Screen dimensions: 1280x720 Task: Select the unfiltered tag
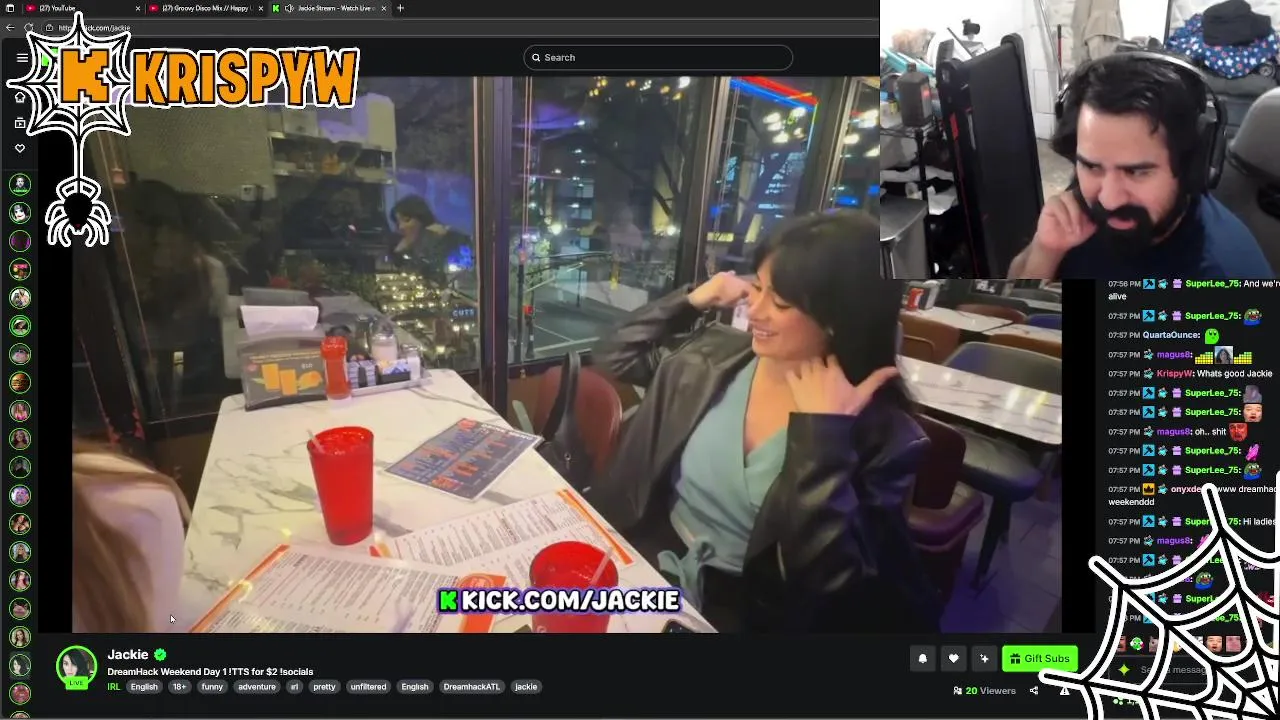click(368, 687)
